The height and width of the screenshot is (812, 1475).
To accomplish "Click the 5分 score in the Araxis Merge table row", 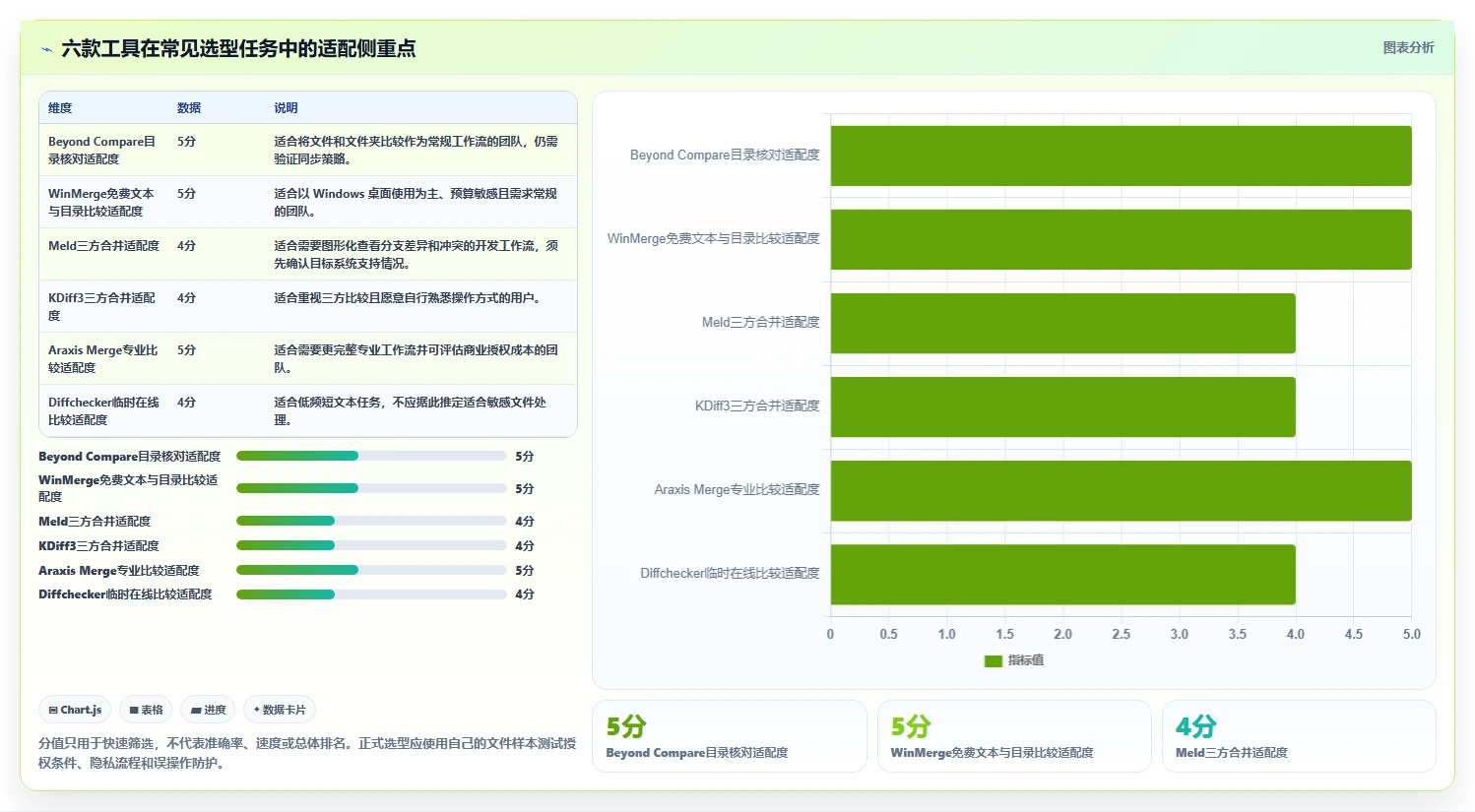I will [x=186, y=349].
